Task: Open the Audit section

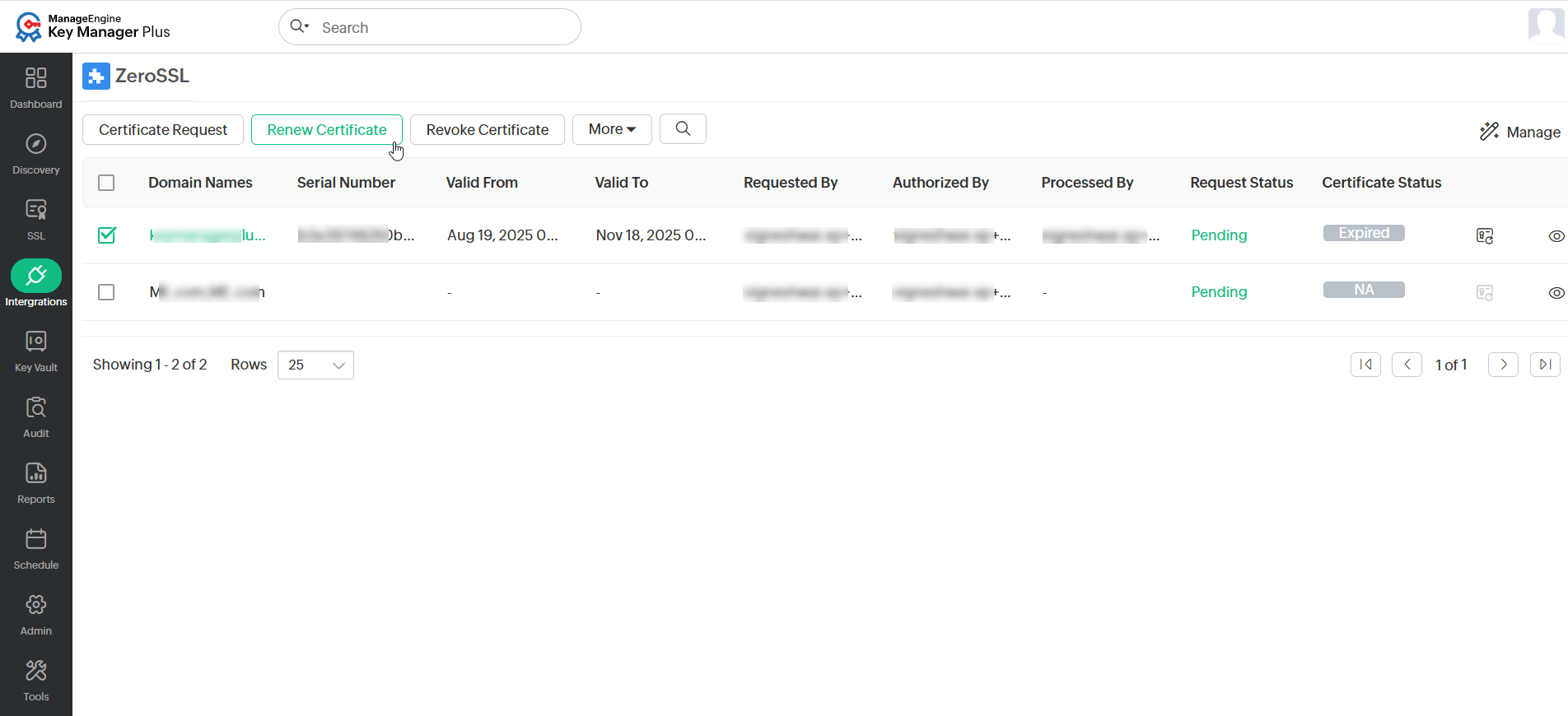Action: pos(35,416)
